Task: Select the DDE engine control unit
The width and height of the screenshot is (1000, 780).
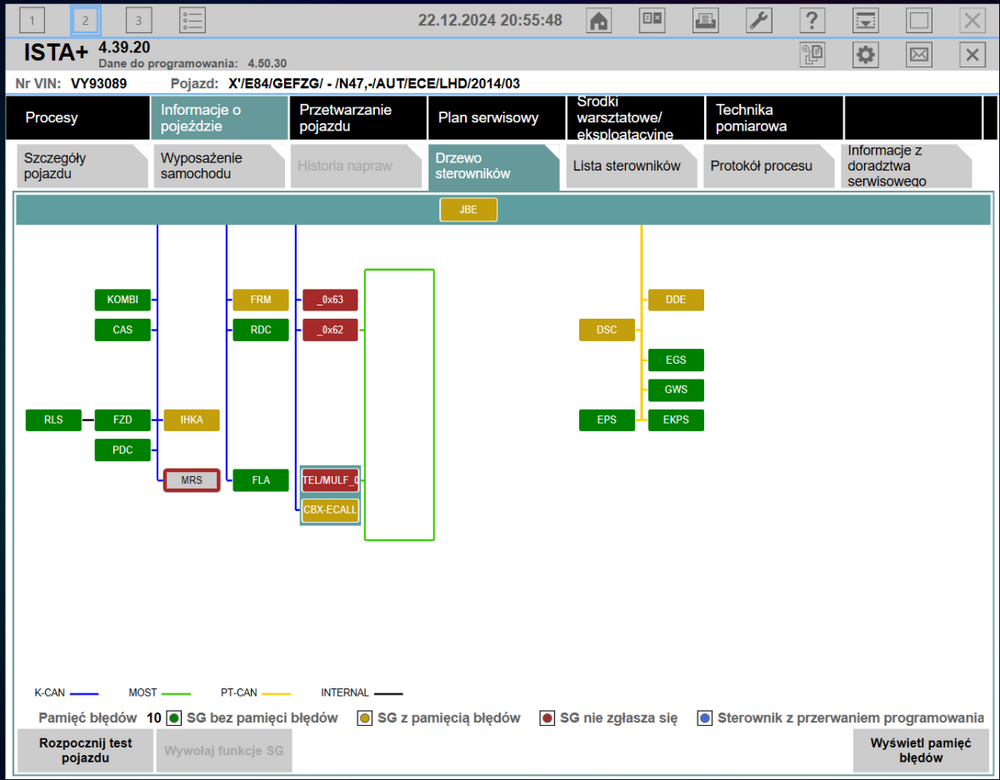Action: (675, 300)
